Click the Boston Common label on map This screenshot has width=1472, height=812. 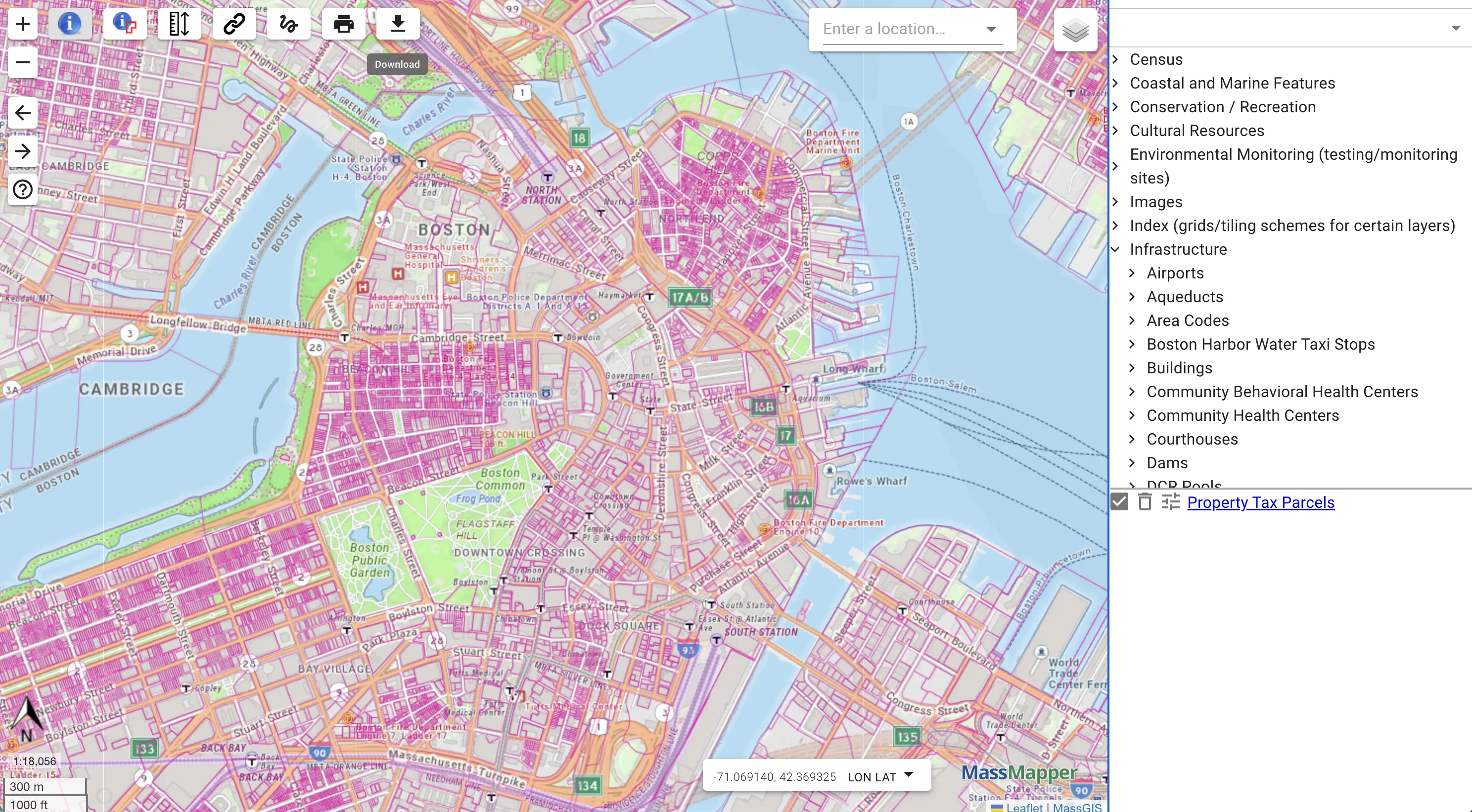tap(501, 479)
